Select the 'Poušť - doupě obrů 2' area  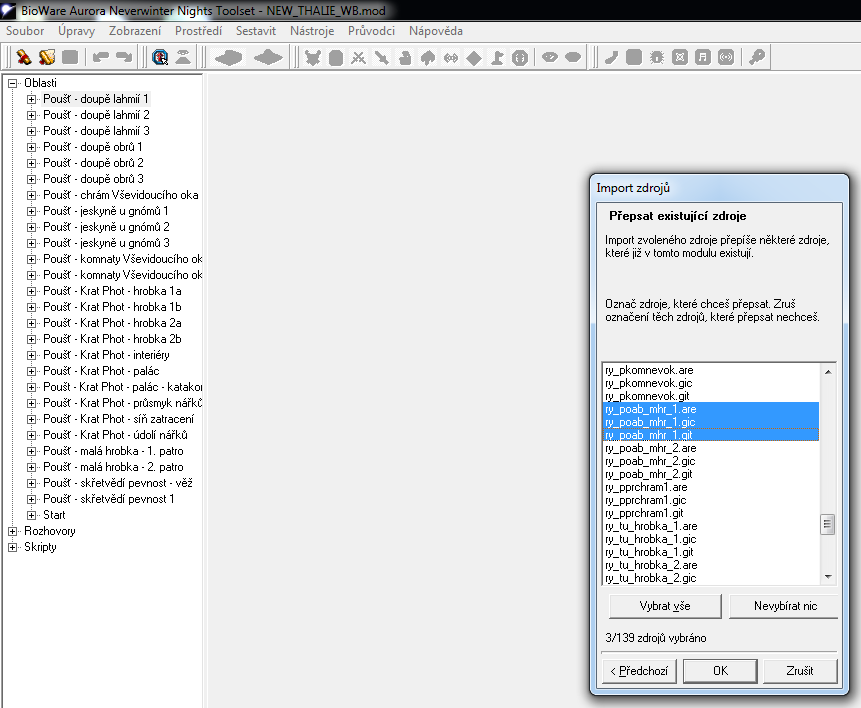(93, 163)
